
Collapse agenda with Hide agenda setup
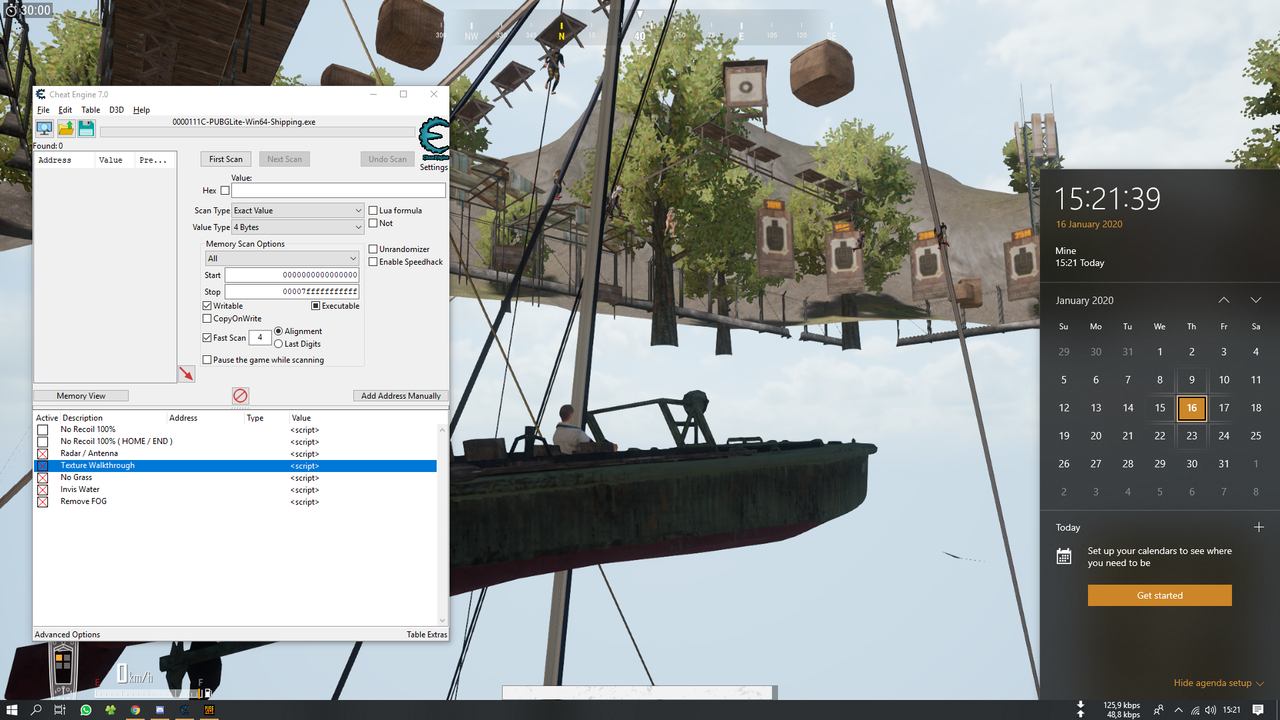(x=1219, y=683)
